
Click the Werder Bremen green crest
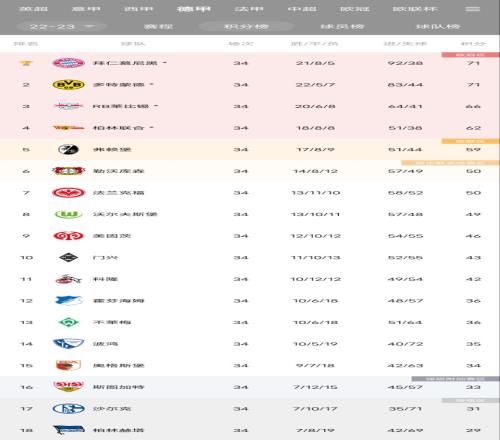68,322
